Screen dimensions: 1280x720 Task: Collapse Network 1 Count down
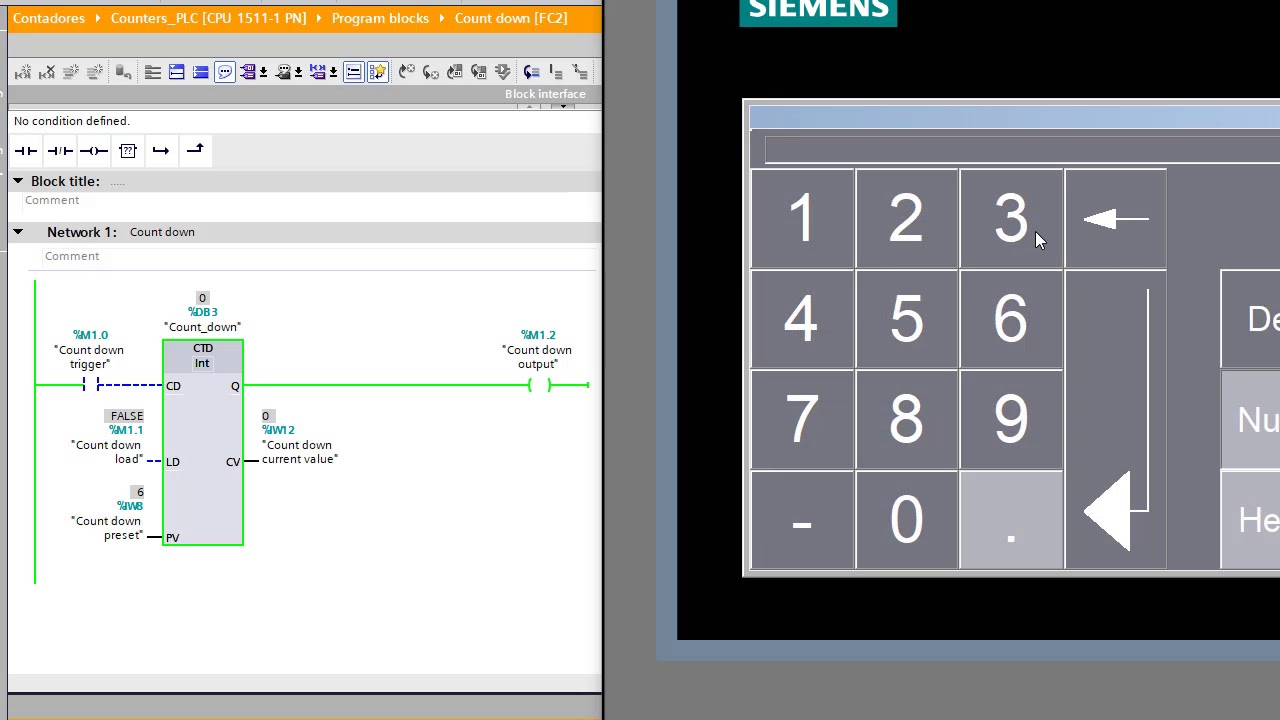pyautogui.click(x=17, y=232)
